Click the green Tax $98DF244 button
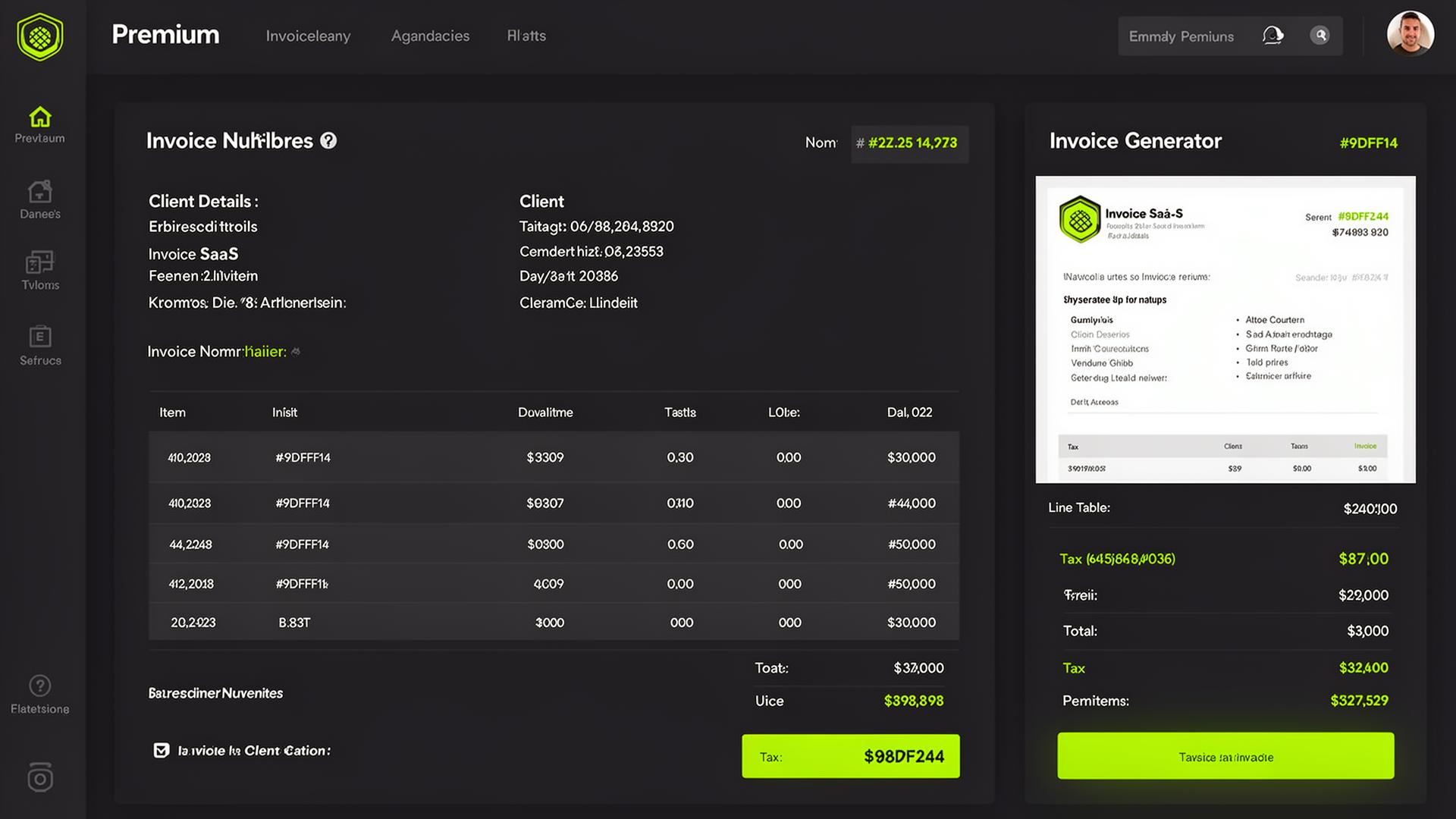 (x=851, y=756)
